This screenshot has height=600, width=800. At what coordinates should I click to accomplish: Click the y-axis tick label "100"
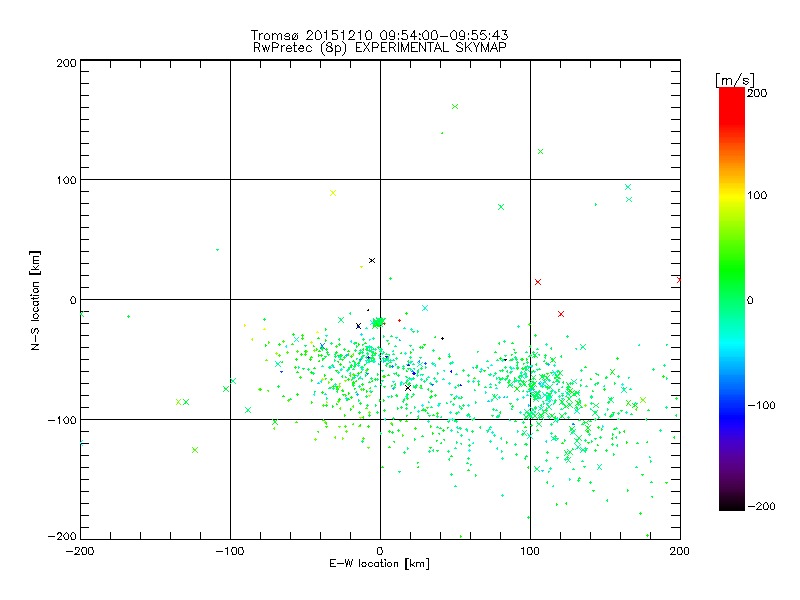pos(66,180)
